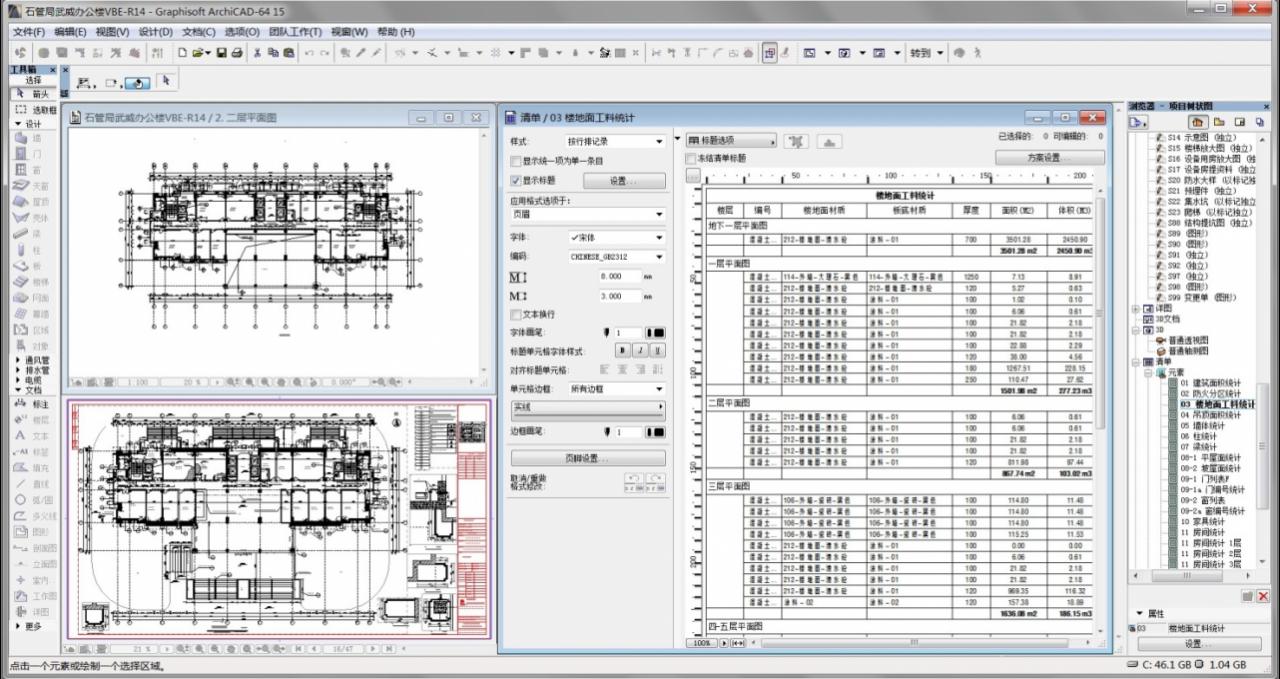Image resolution: width=1280 pixels, height=679 pixels.
Task: Uncheck the 显示标题 checkbox
Action: click(516, 181)
